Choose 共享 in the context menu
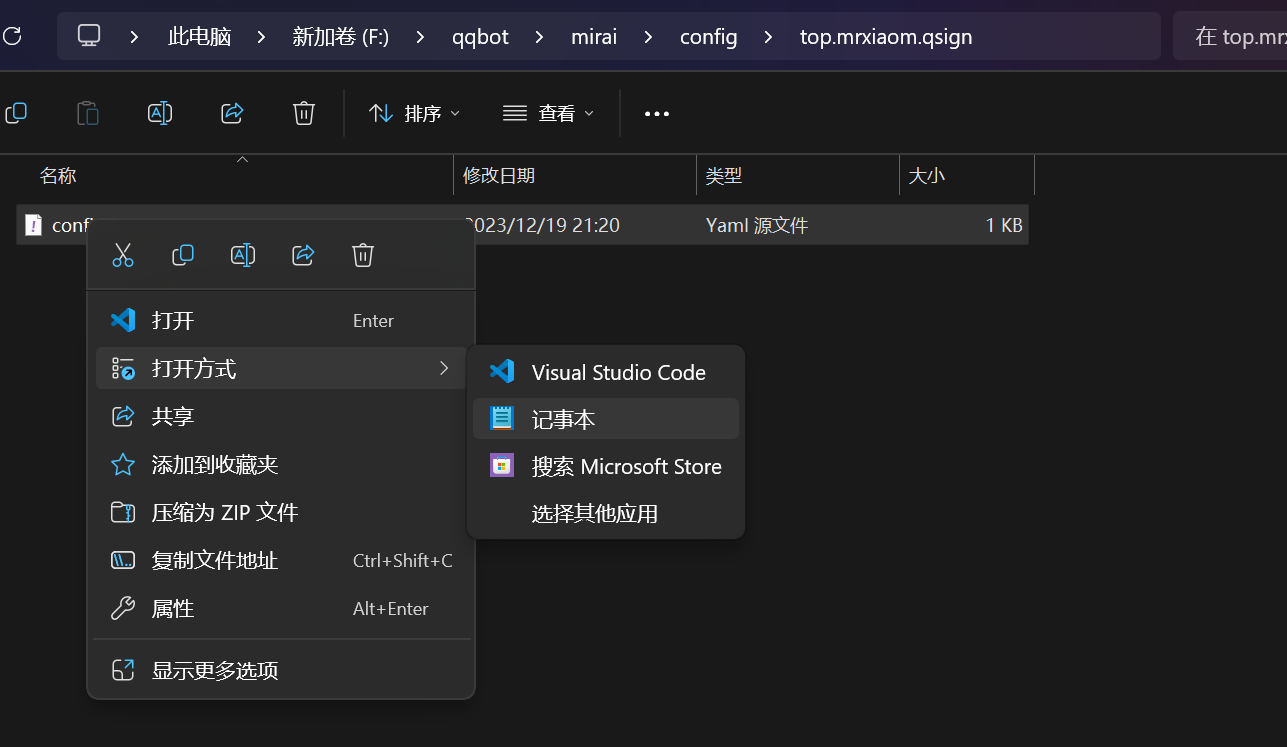The height and width of the screenshot is (747, 1287). (x=281, y=416)
